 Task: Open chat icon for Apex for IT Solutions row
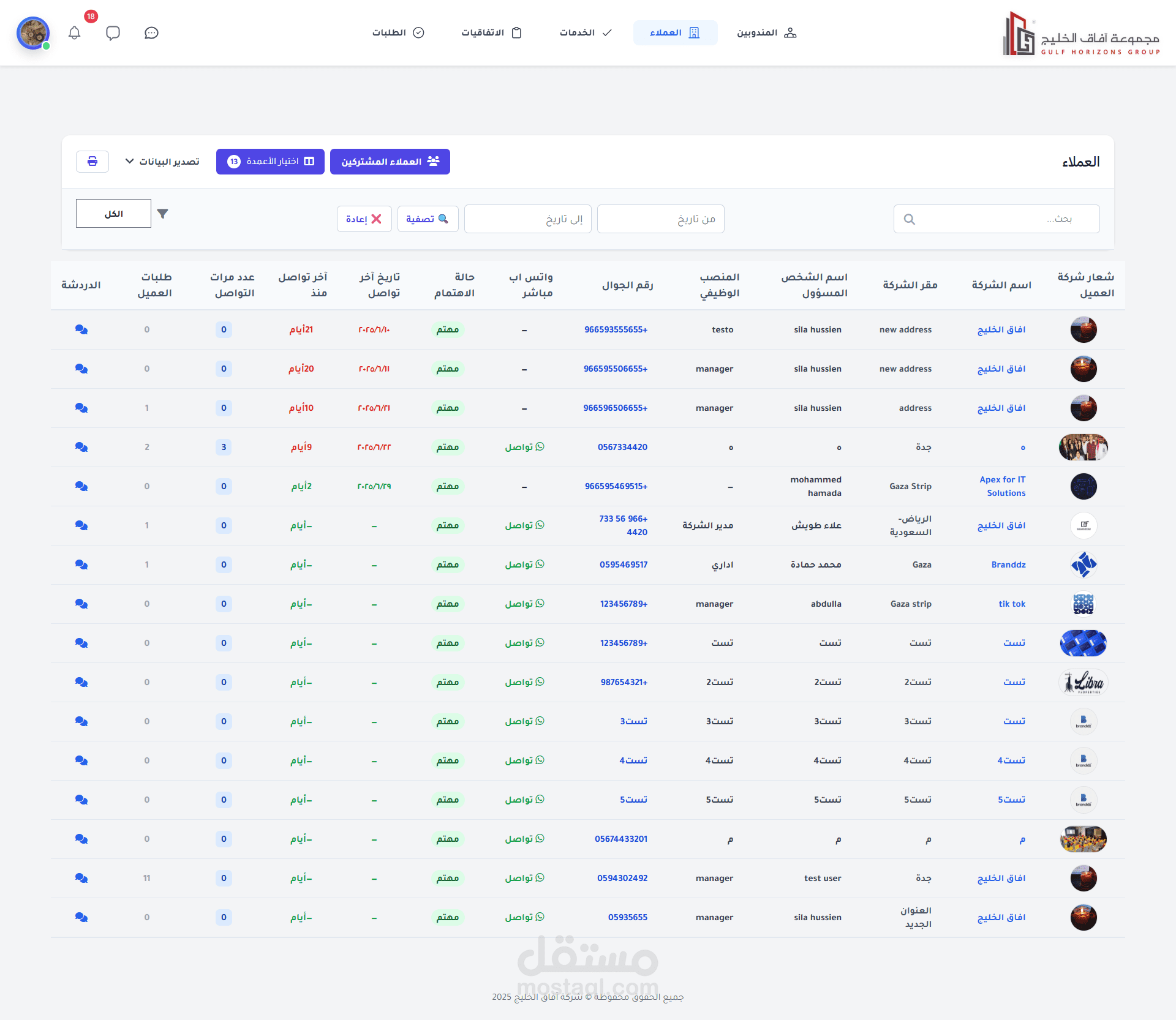[x=81, y=486]
